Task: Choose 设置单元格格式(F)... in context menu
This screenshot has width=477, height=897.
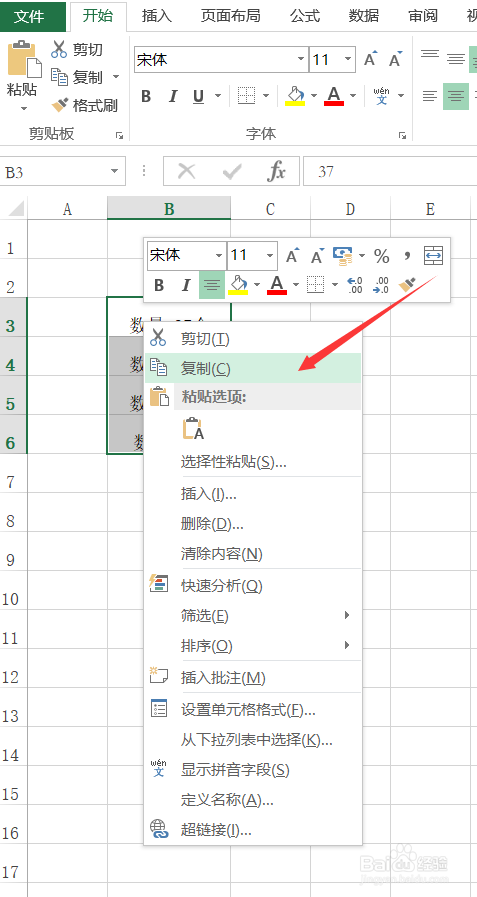Action: [253, 711]
